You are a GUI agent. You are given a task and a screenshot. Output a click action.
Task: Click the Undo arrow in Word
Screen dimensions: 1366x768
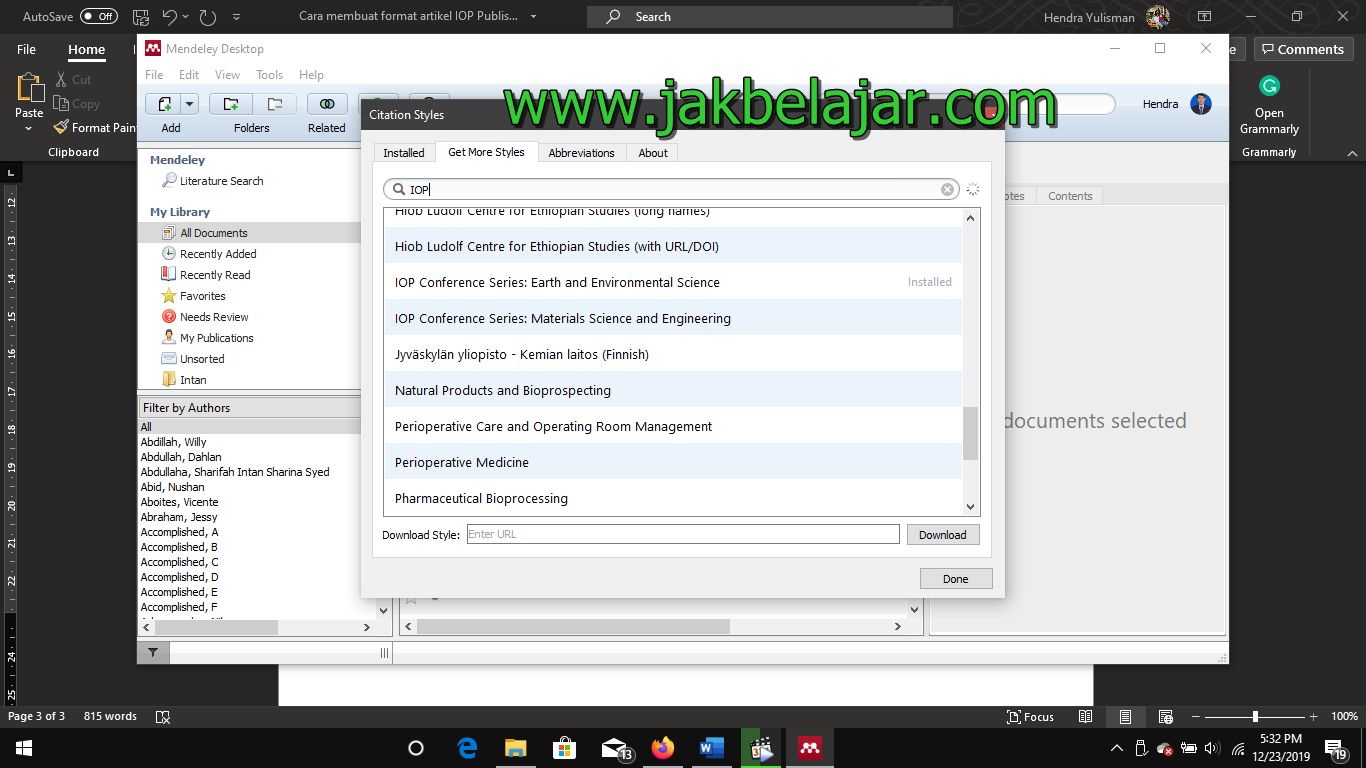click(x=169, y=17)
